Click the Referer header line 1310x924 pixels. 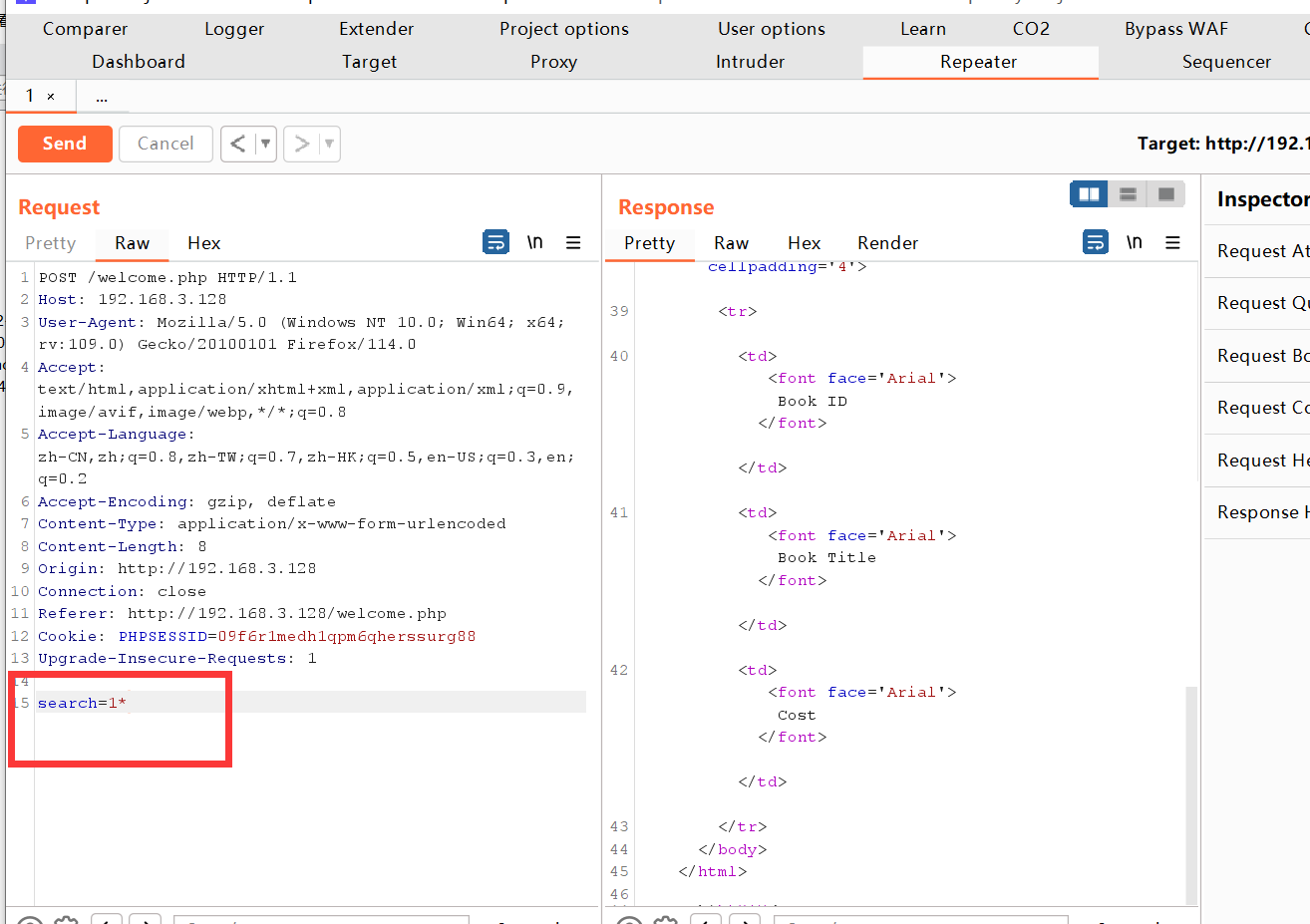coord(242,613)
